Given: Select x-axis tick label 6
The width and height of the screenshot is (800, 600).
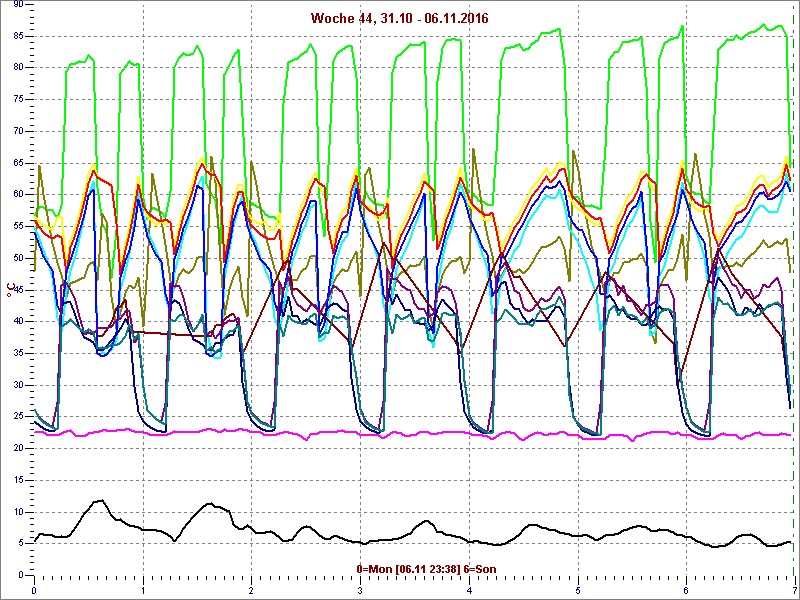Looking at the screenshot, I should (x=685, y=590).
